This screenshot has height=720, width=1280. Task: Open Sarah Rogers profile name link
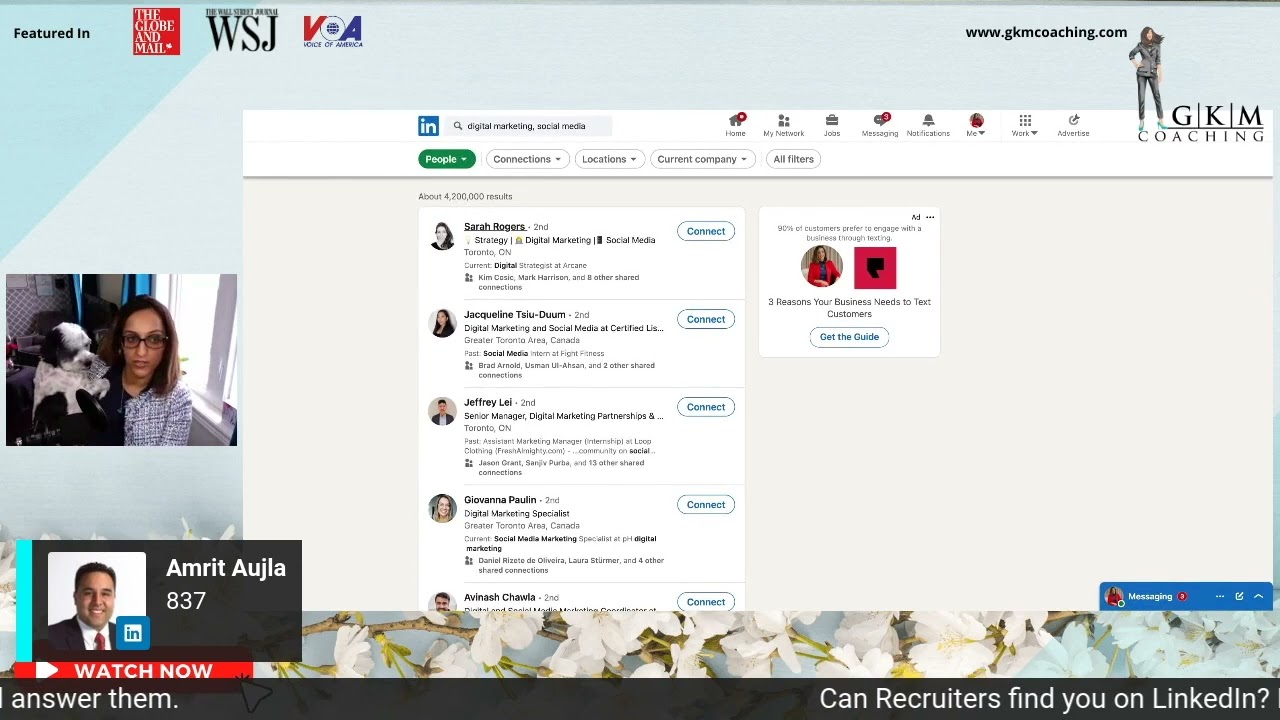pos(494,227)
